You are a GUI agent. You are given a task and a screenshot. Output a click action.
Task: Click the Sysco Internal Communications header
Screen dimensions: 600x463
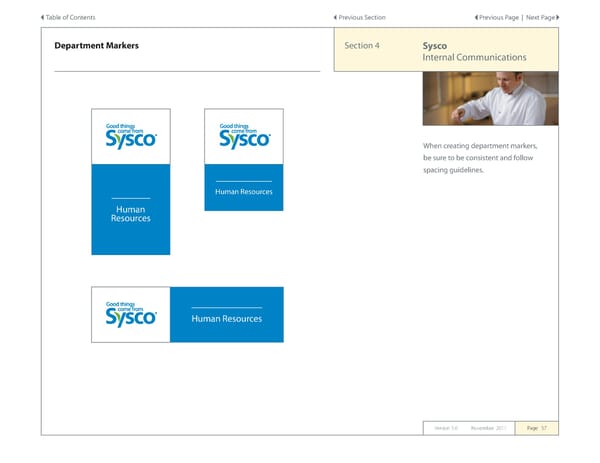tap(473, 52)
